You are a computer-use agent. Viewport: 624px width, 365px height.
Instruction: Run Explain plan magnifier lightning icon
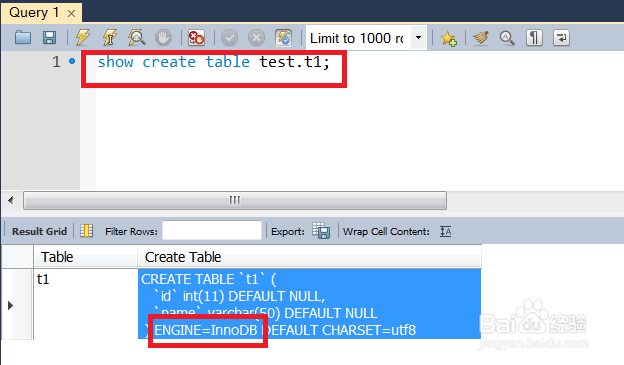click(x=136, y=38)
